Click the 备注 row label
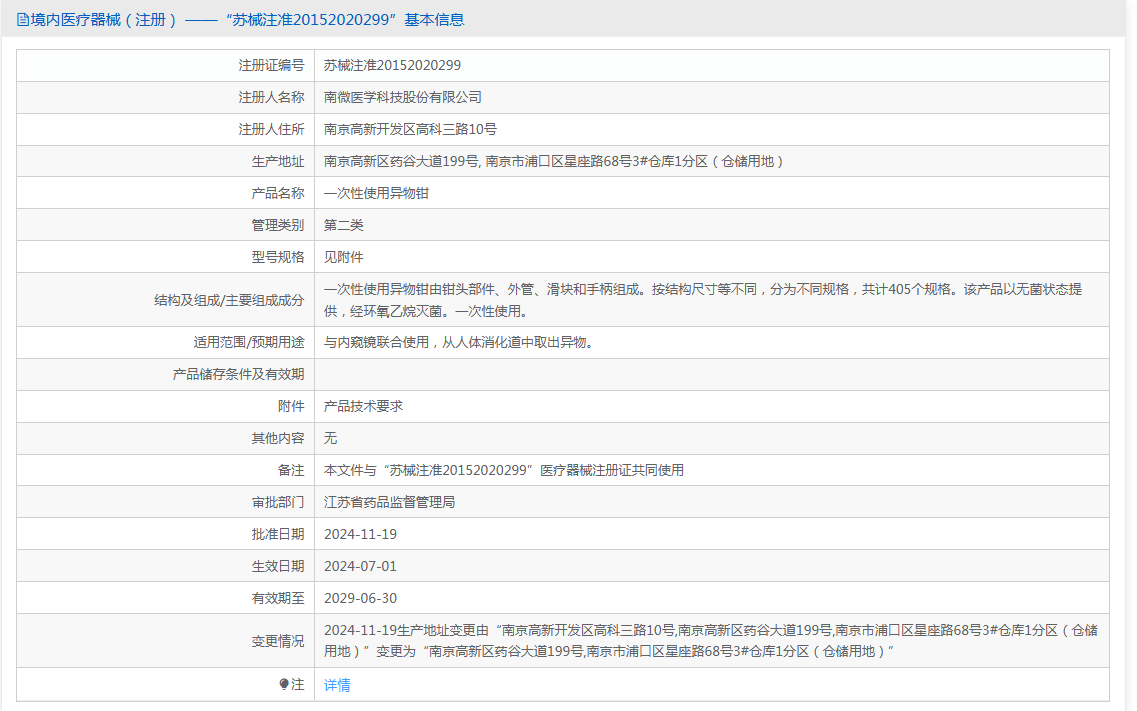The height and width of the screenshot is (711, 1137). click(291, 470)
